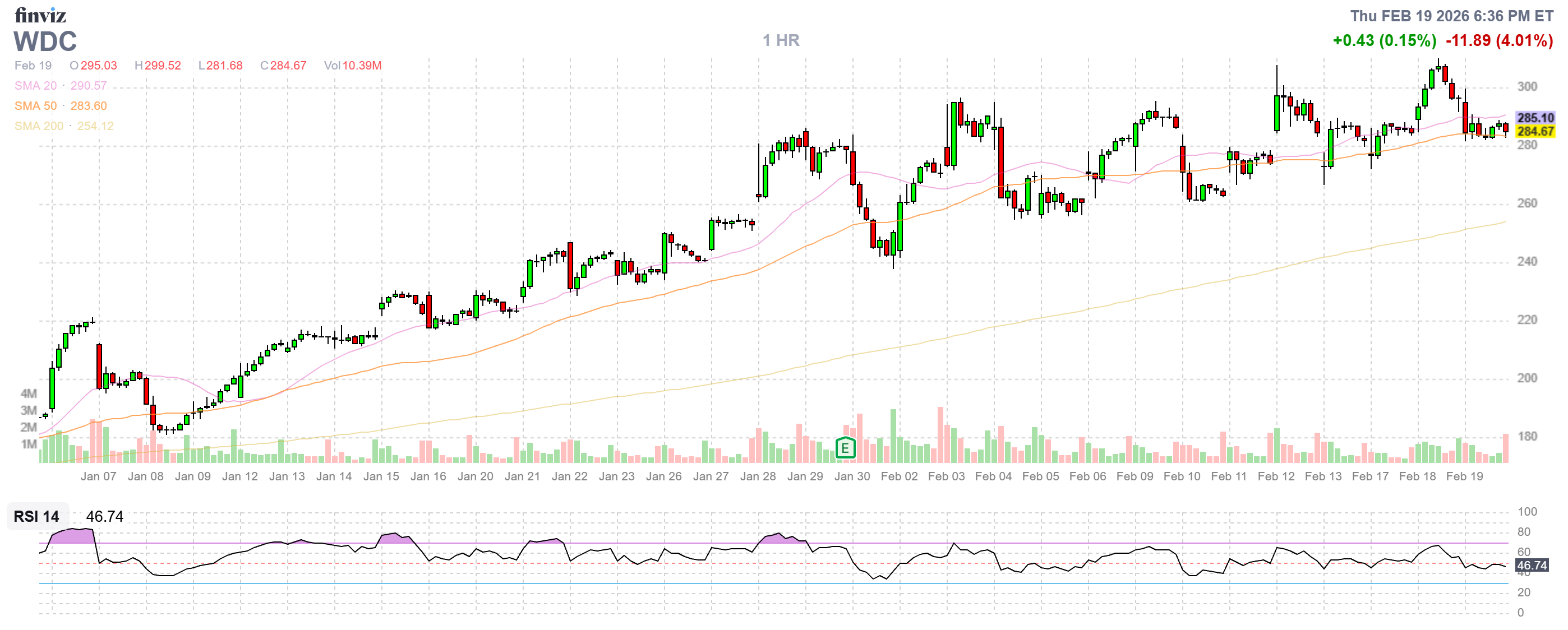
Task: Click the dark 46.74 RSI value tag
Action: pyautogui.click(x=1532, y=565)
